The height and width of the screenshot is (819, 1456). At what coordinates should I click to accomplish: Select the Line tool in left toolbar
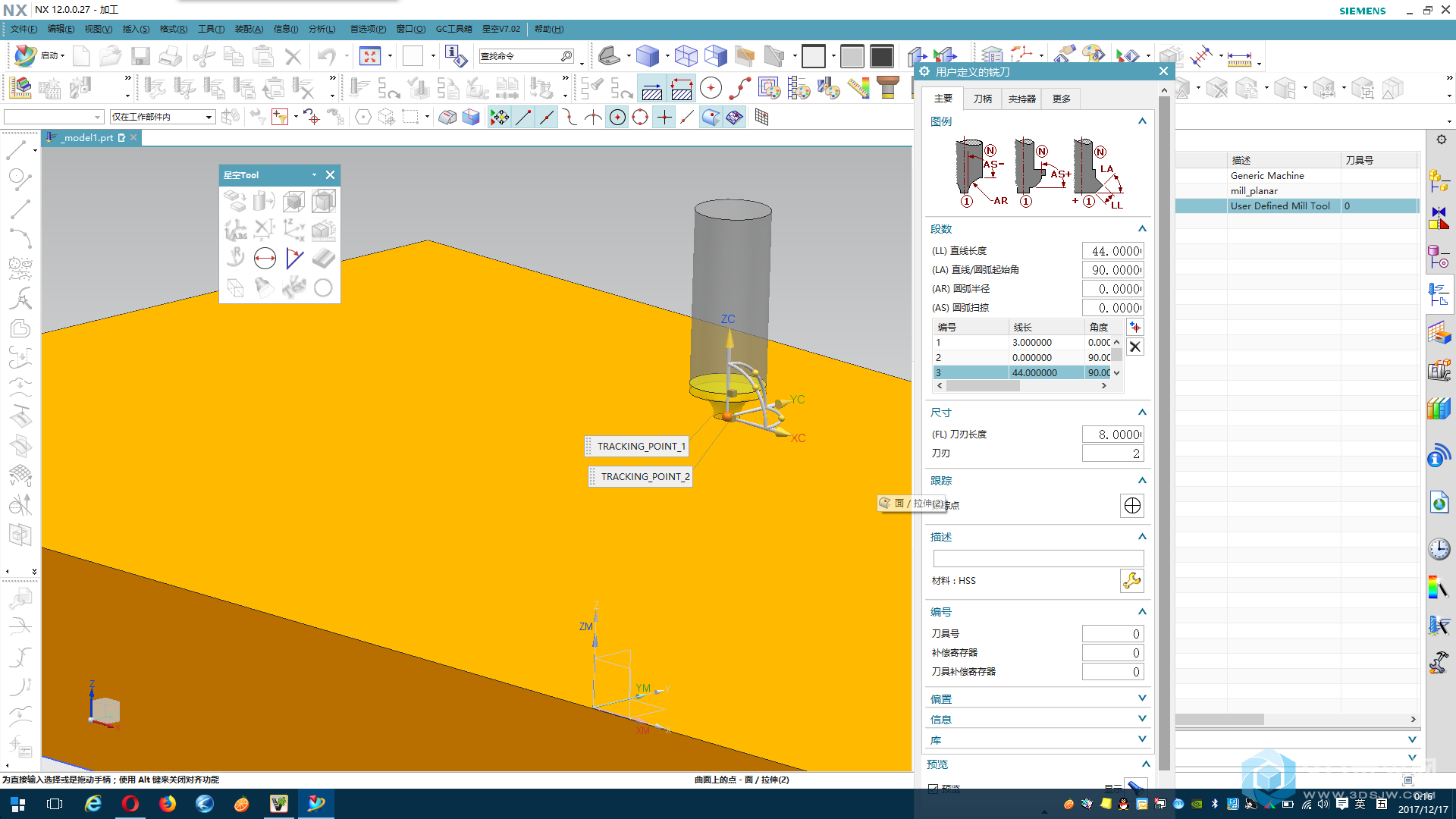pyautogui.click(x=17, y=150)
